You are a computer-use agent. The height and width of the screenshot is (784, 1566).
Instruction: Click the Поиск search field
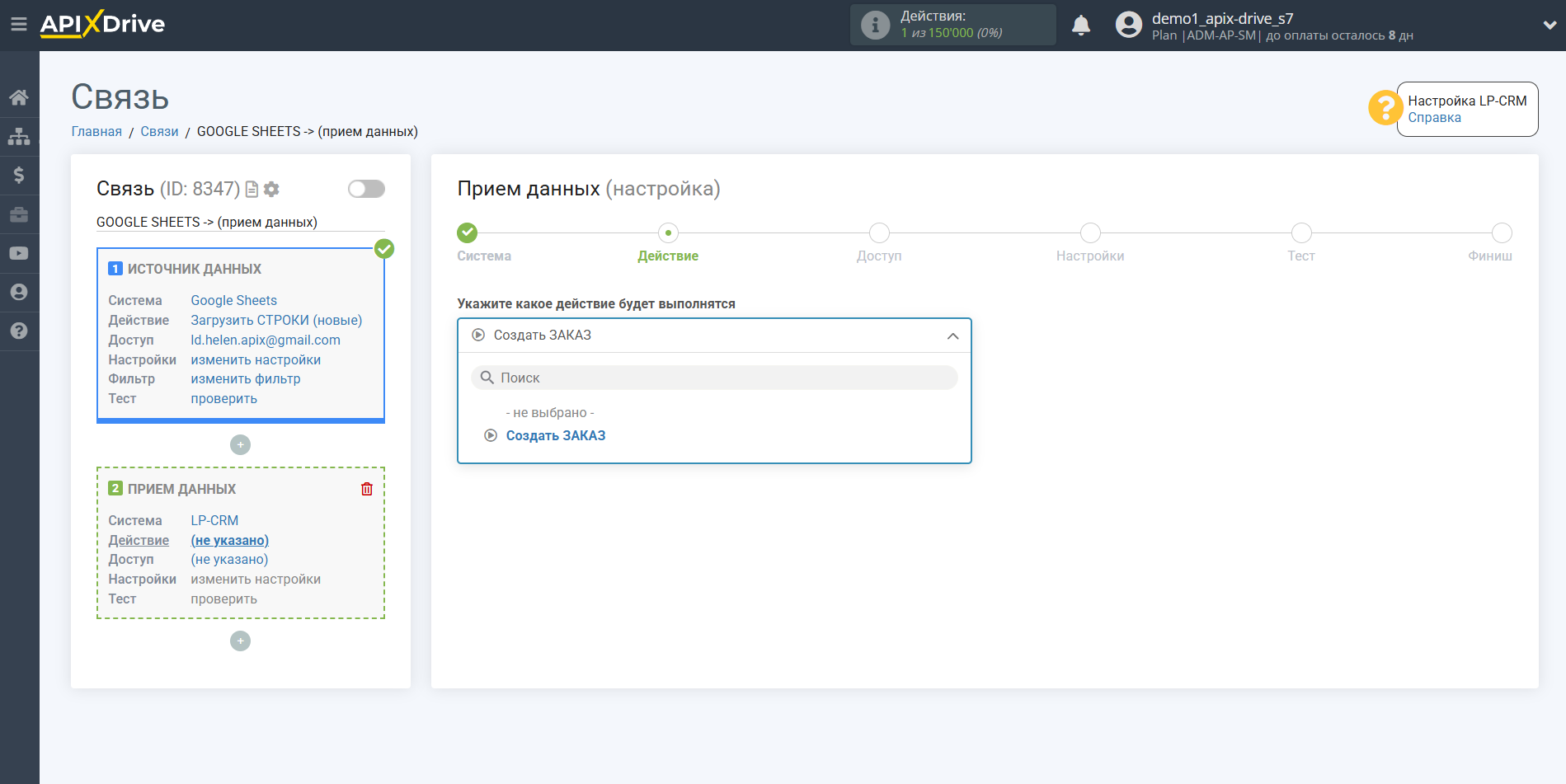click(714, 378)
